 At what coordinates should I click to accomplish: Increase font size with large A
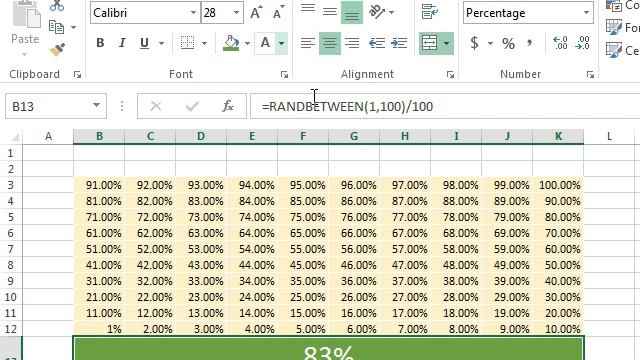tap(256, 13)
